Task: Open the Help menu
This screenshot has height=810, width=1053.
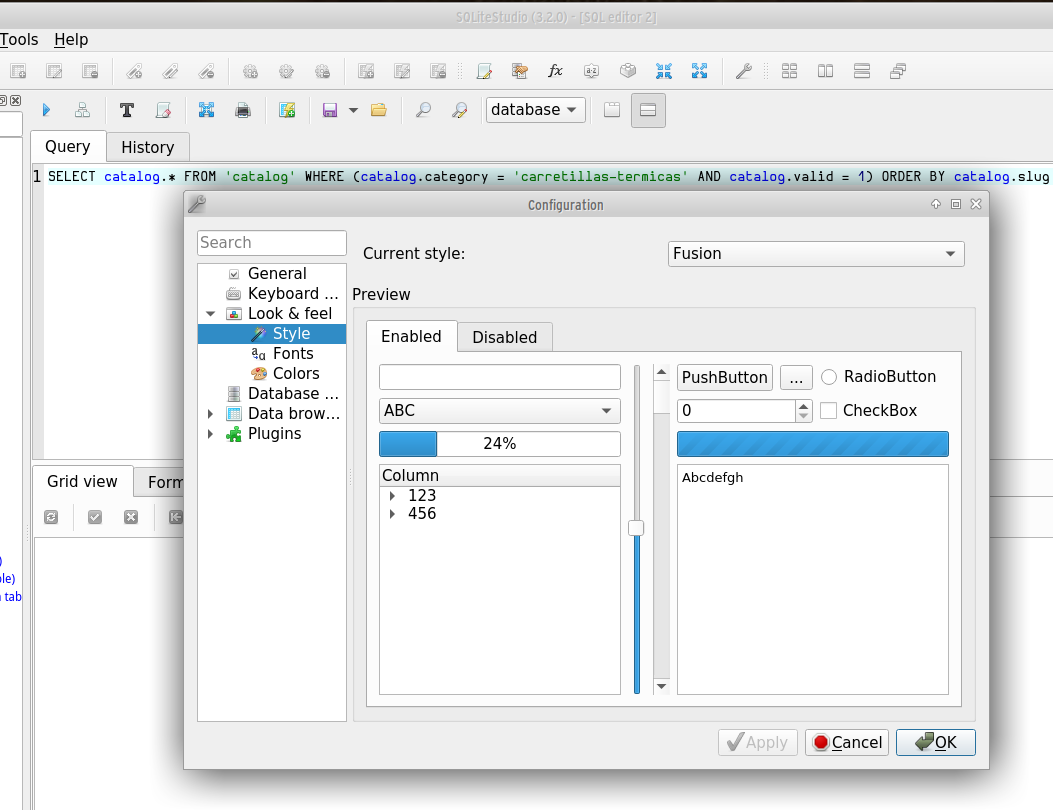Action: point(71,40)
